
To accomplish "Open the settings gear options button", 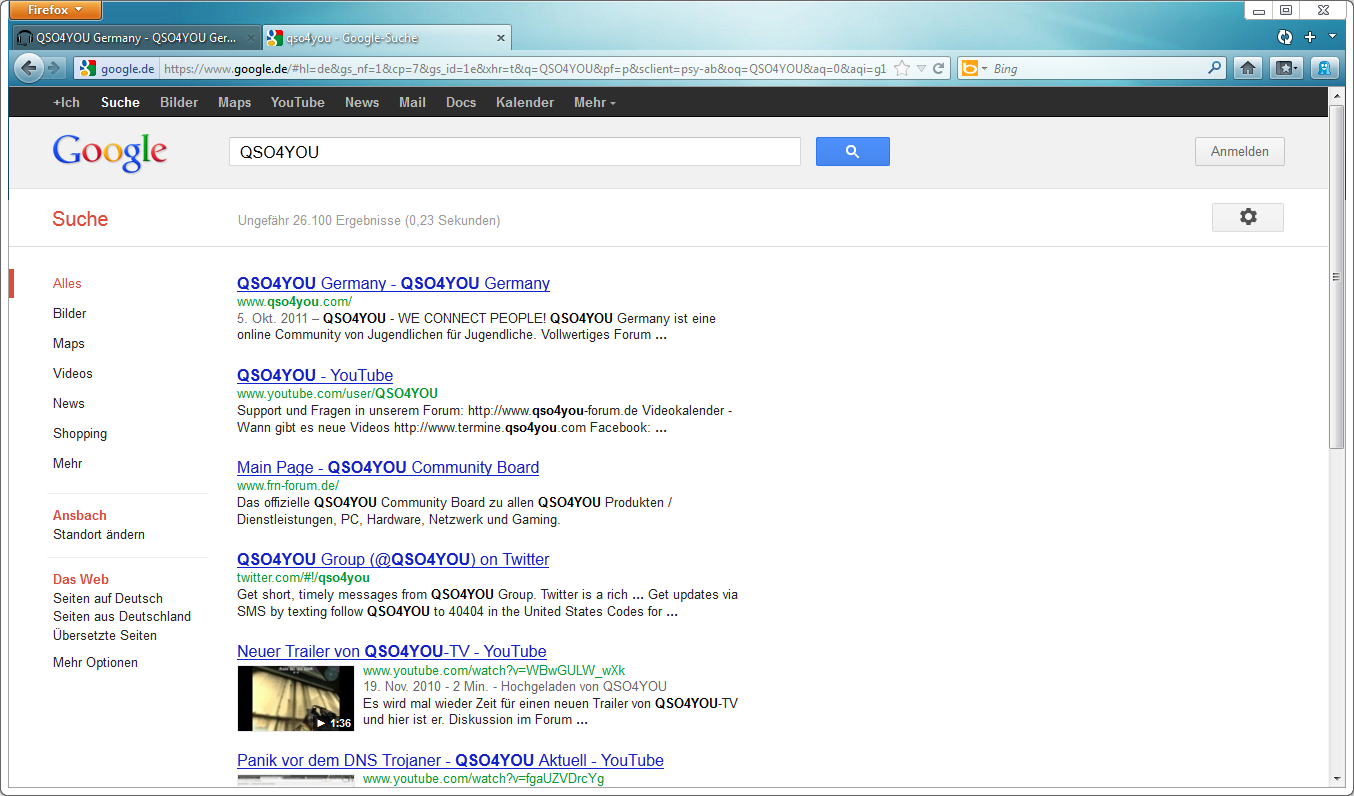I will point(1248,217).
